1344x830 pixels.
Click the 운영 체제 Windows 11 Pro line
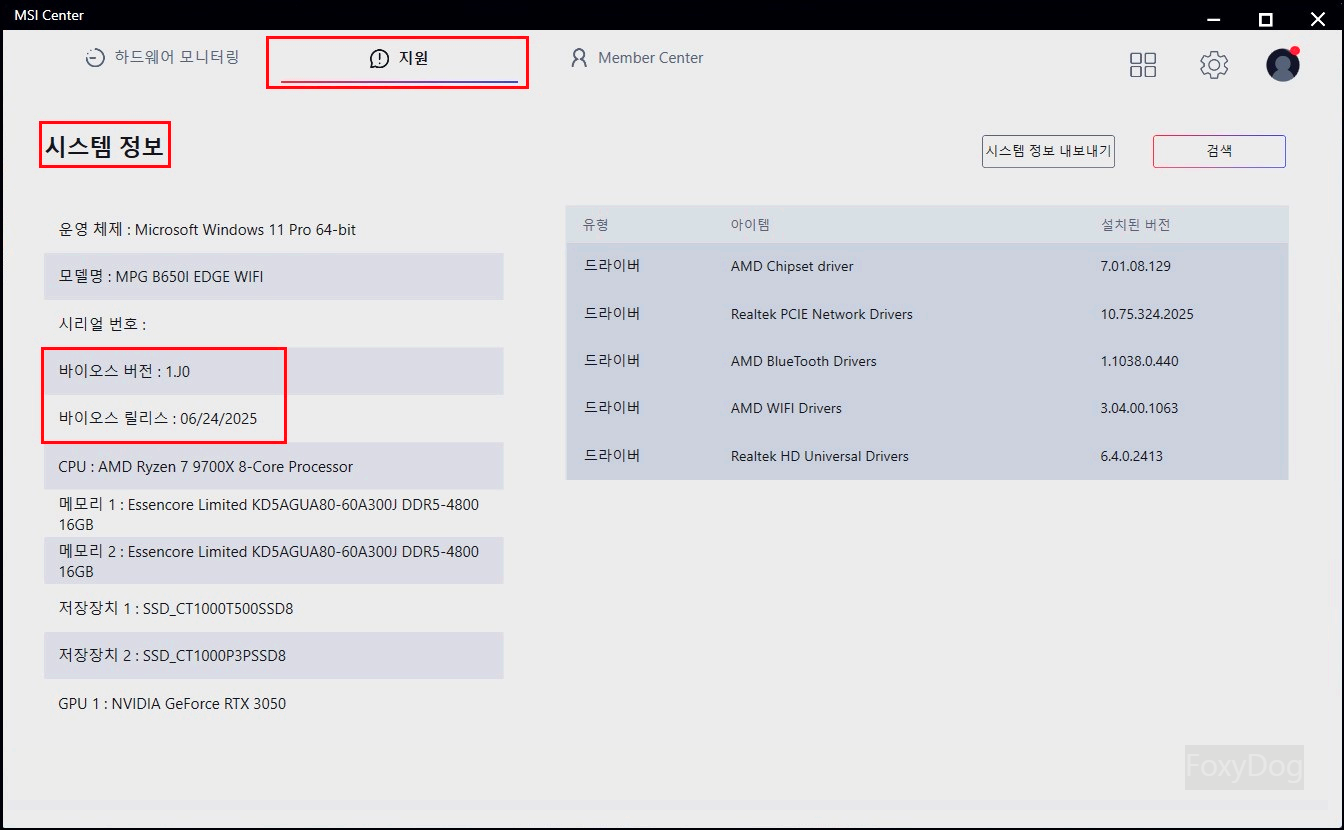[273, 229]
